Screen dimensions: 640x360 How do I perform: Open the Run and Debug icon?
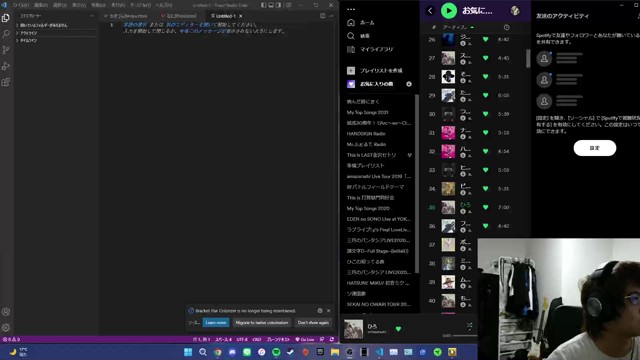(6, 66)
